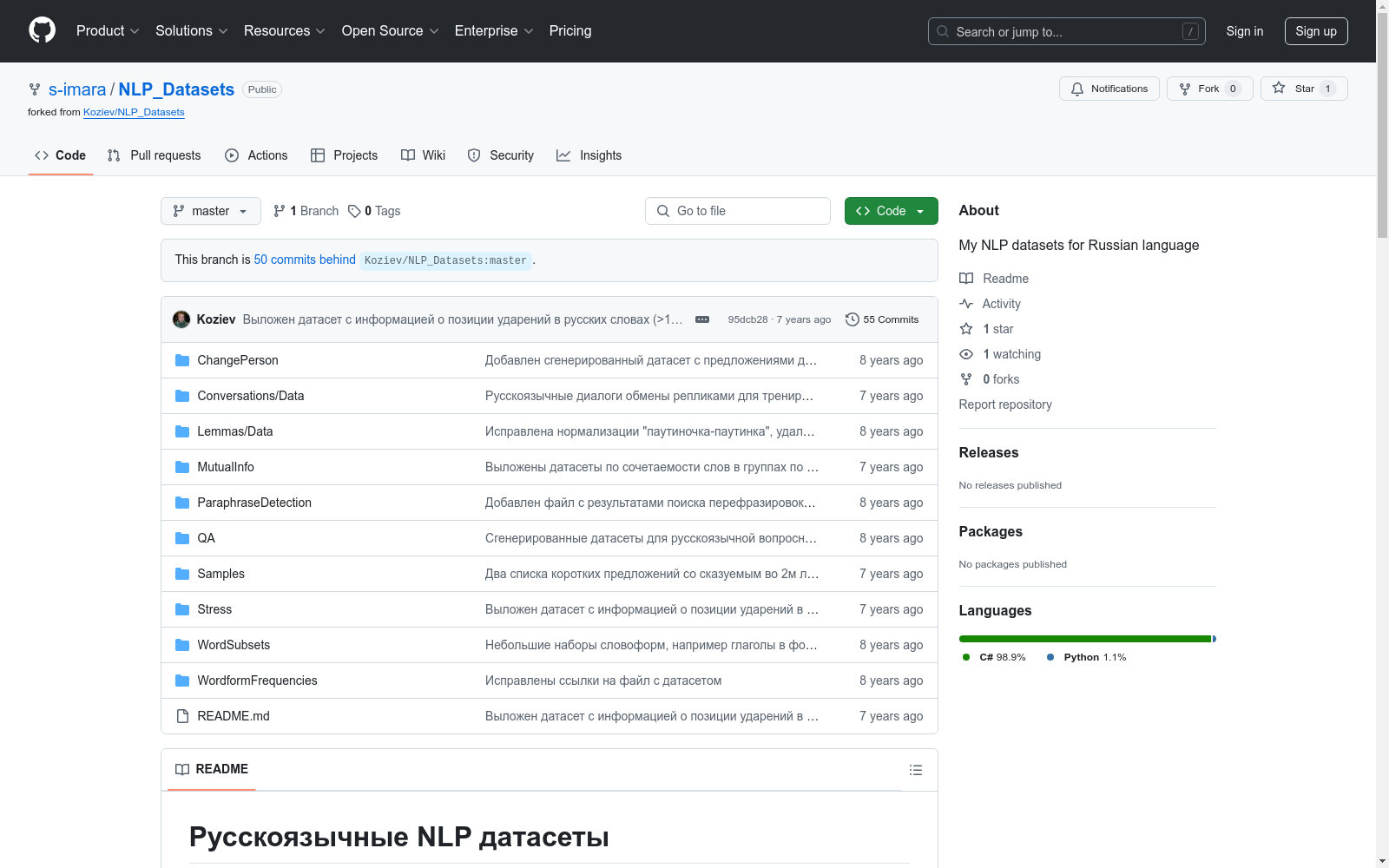
Task: Click Koziev's avatar in commit bar
Action: [x=181, y=319]
